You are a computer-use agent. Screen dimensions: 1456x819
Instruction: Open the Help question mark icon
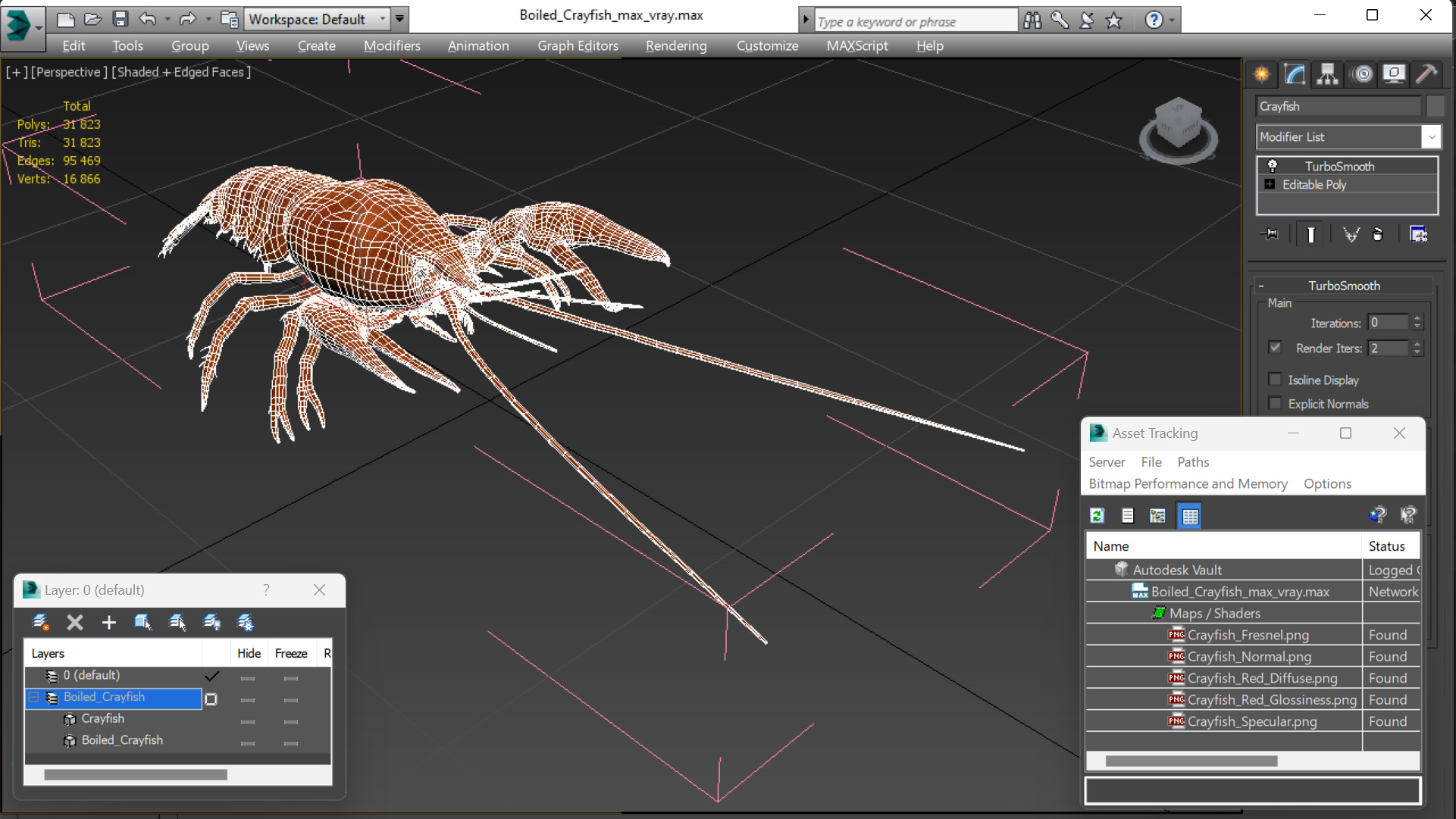[1154, 20]
